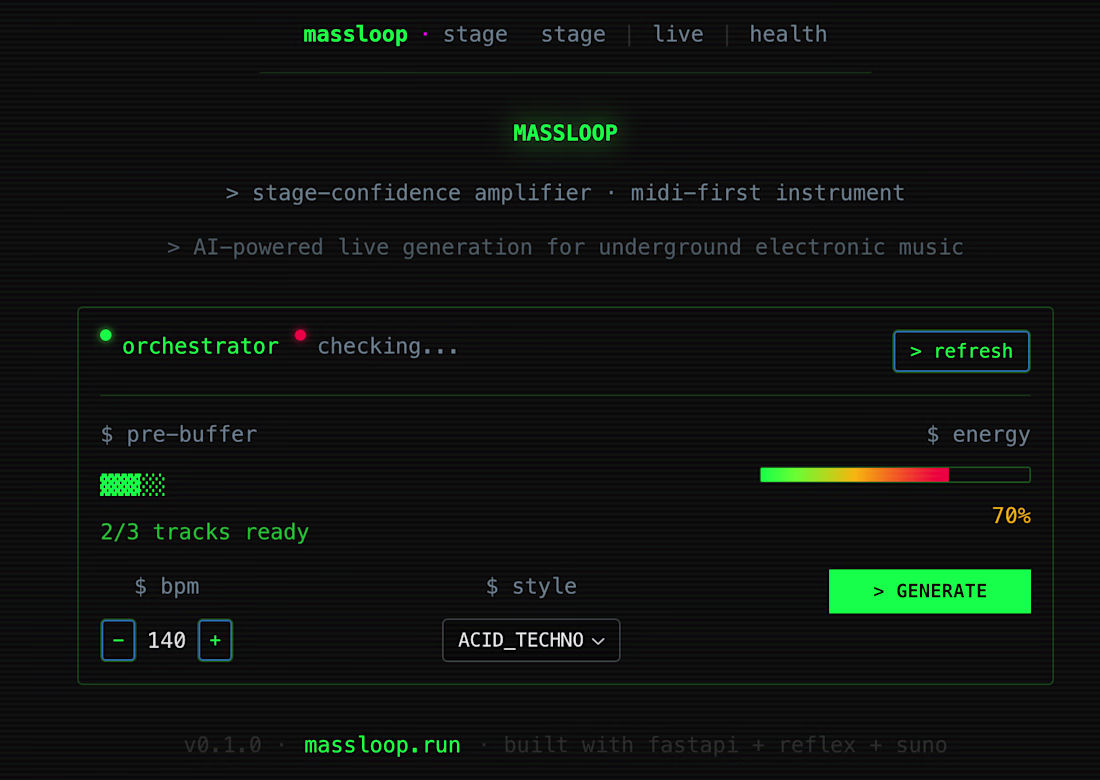1100x780 pixels.
Task: Open the ACID_TECHNO style dropdown
Action: click(531, 640)
